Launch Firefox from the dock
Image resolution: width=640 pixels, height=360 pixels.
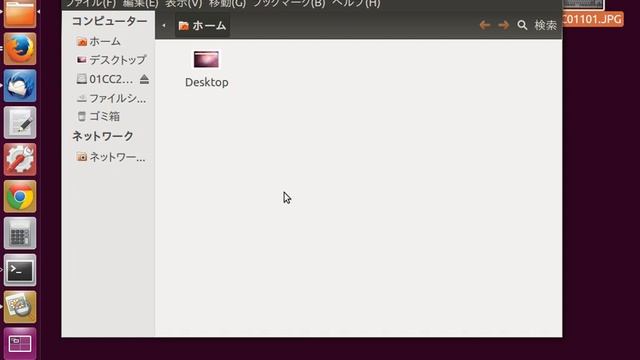tap(20, 49)
